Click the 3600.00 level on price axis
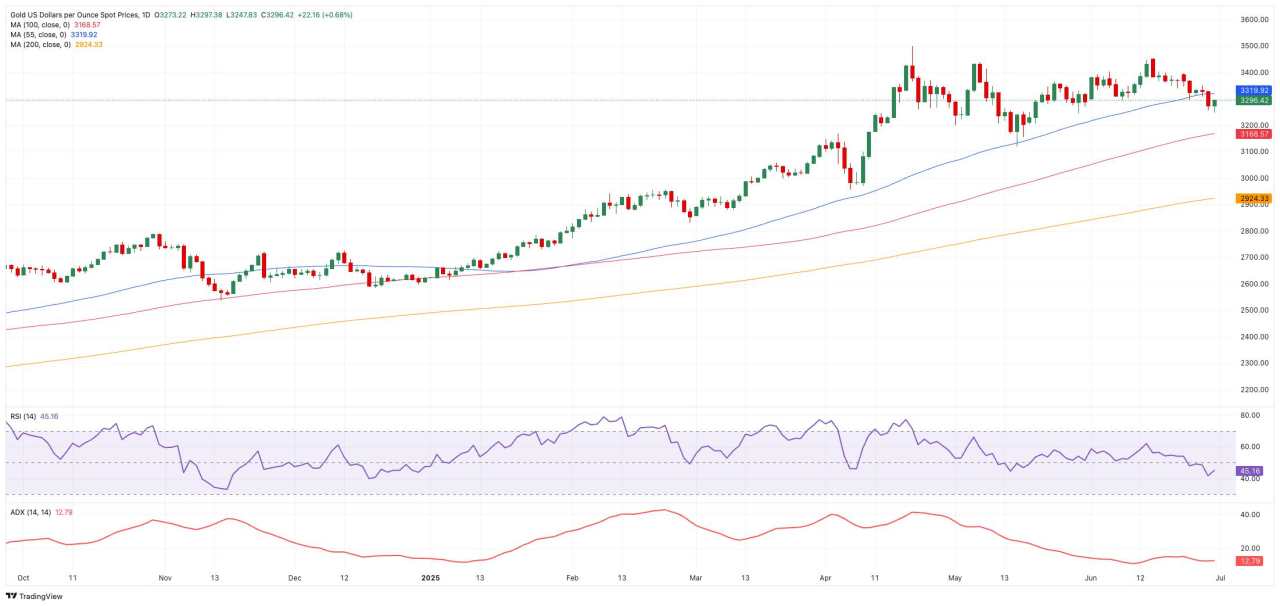Screen dimensions: 1280x606 coord(1255,20)
